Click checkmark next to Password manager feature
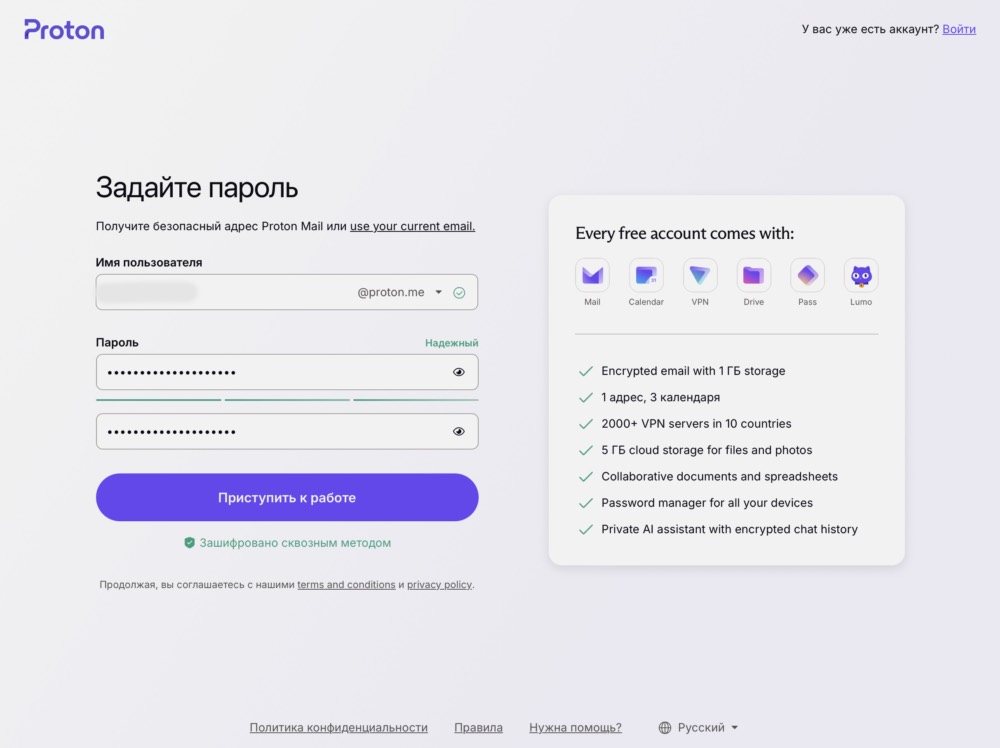The height and width of the screenshot is (748, 1000). click(585, 503)
